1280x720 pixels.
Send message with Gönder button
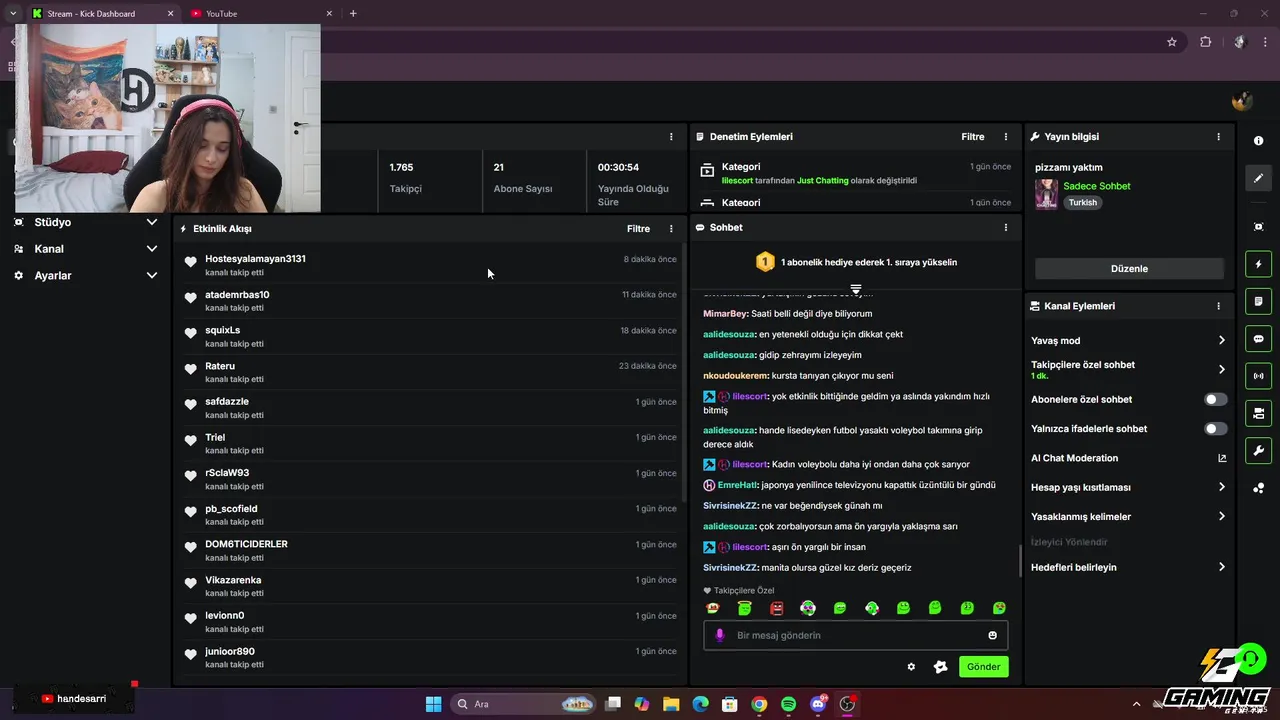point(983,667)
